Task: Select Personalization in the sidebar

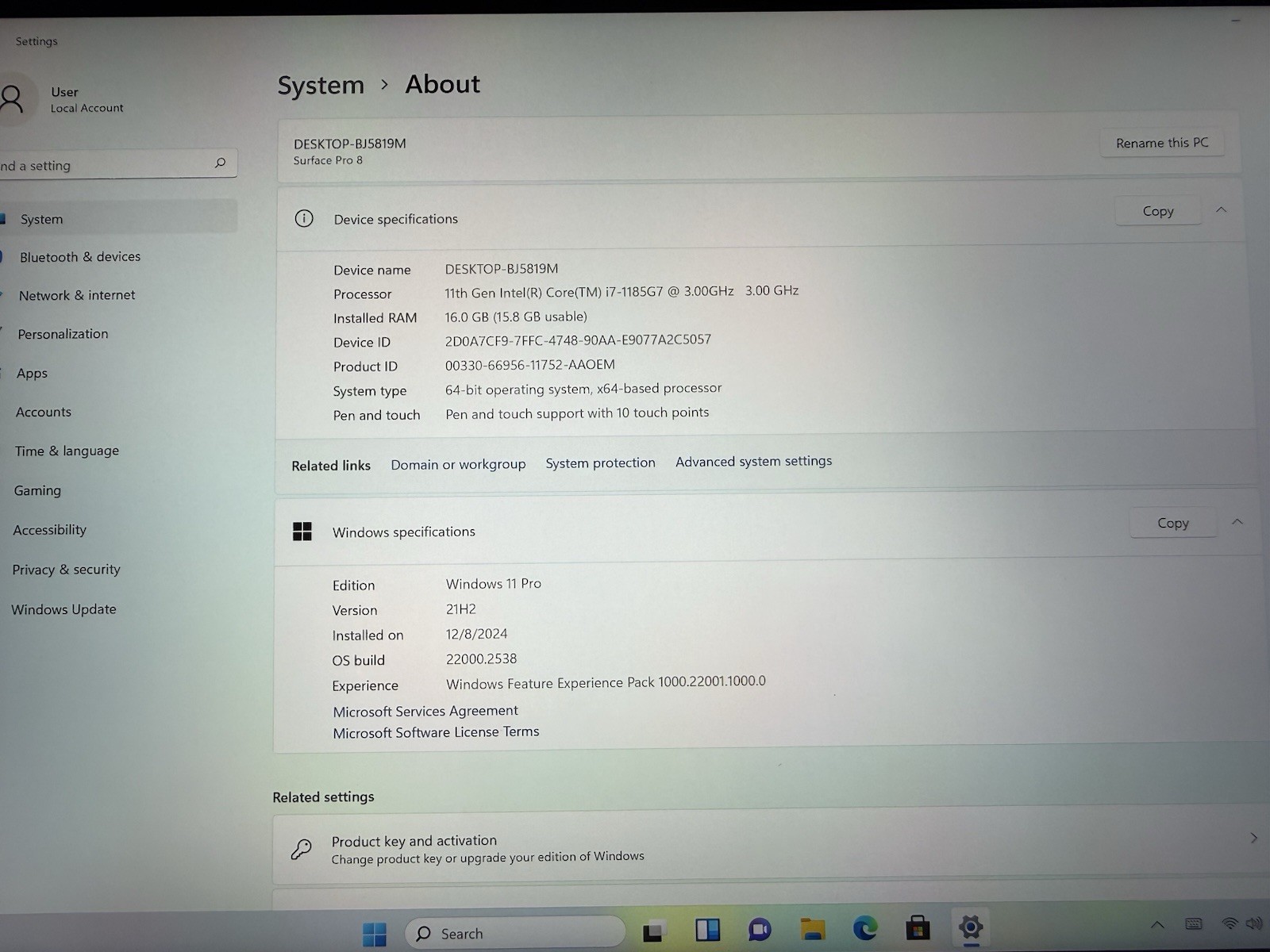Action: [63, 333]
